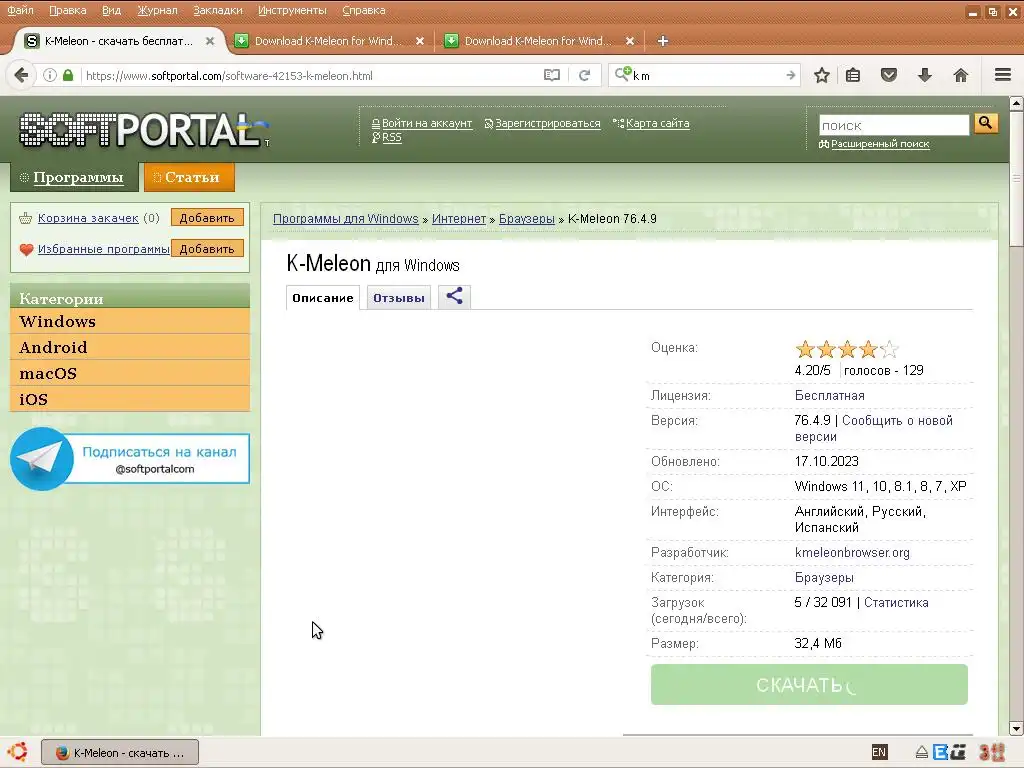
Task: Close the second Download K-Meleon tab
Action: [420, 40]
